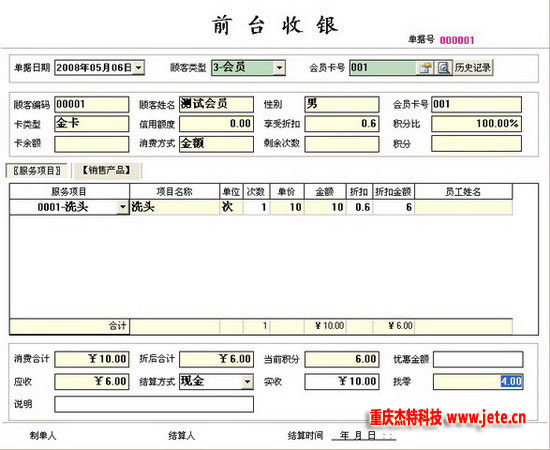
Task: Click the 找零 field showing 4.00
Action: coord(478,382)
